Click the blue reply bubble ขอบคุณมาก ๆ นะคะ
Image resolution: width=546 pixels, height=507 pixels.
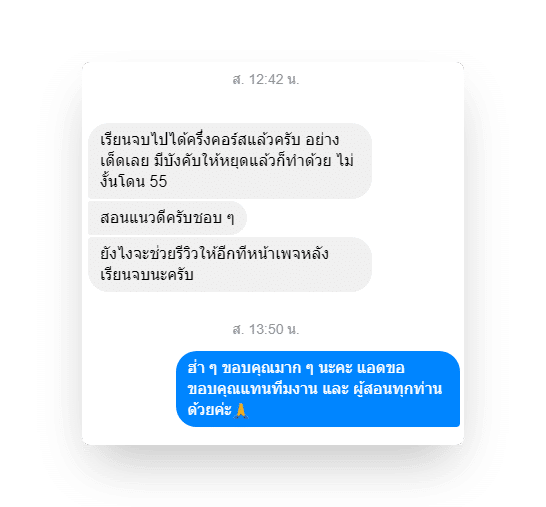point(318,389)
